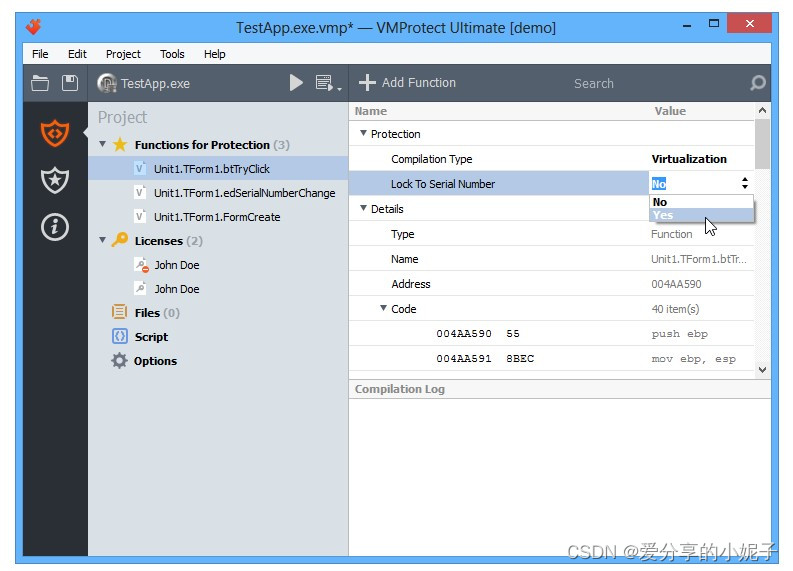793x571 pixels.
Task: Click the Compilation Log panel header
Action: tap(560, 389)
